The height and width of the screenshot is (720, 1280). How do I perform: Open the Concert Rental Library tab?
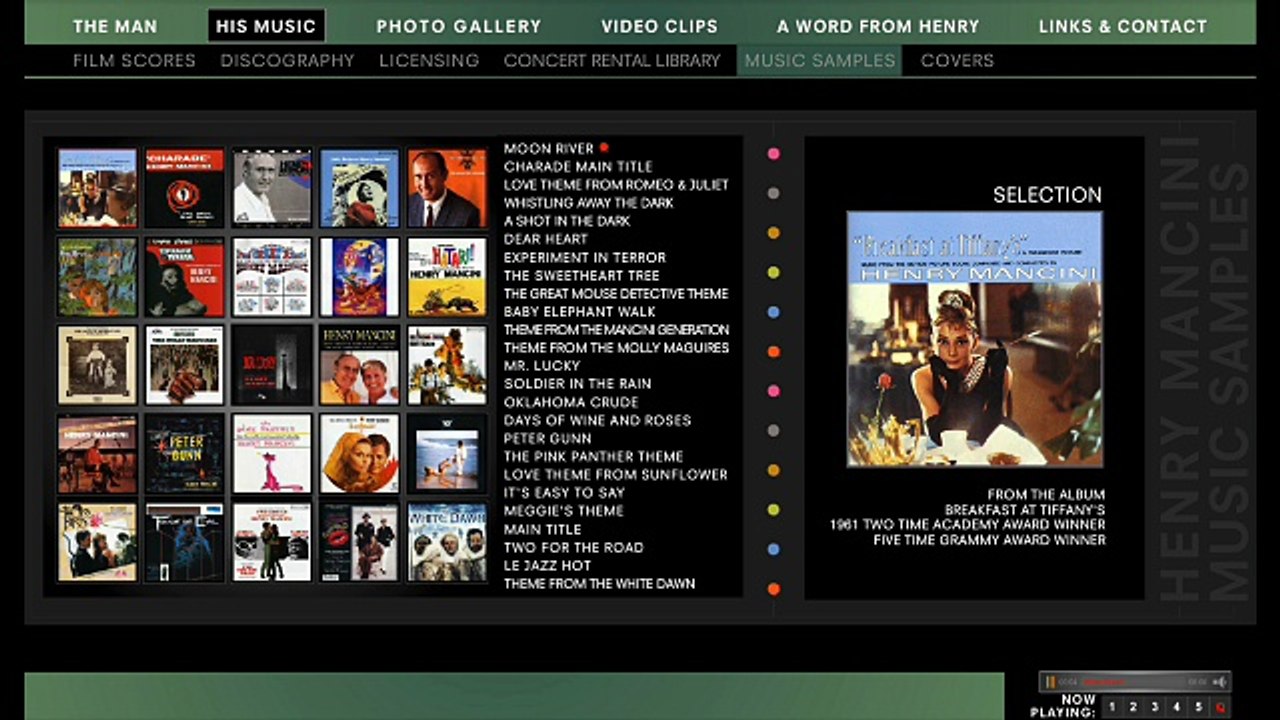612,60
